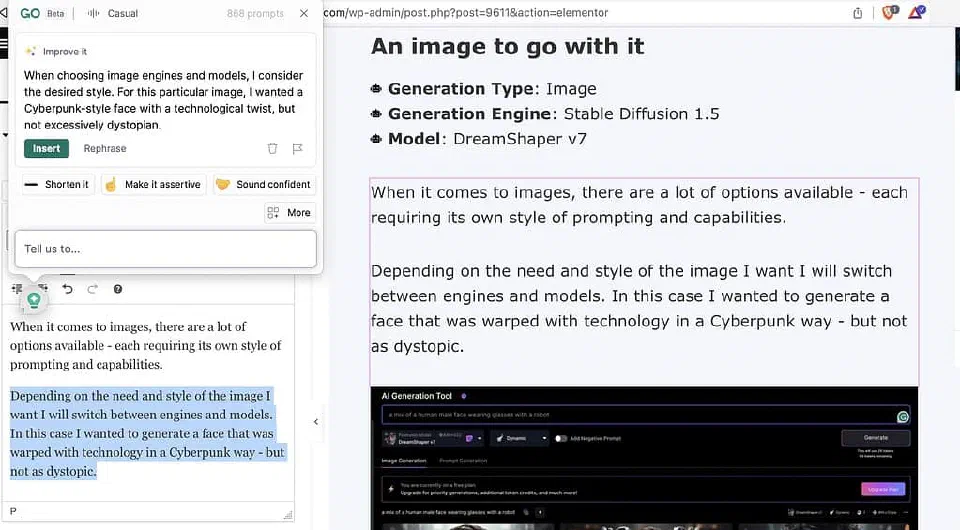Click the Tell us to... input field
This screenshot has width=960, height=530.
click(165, 248)
